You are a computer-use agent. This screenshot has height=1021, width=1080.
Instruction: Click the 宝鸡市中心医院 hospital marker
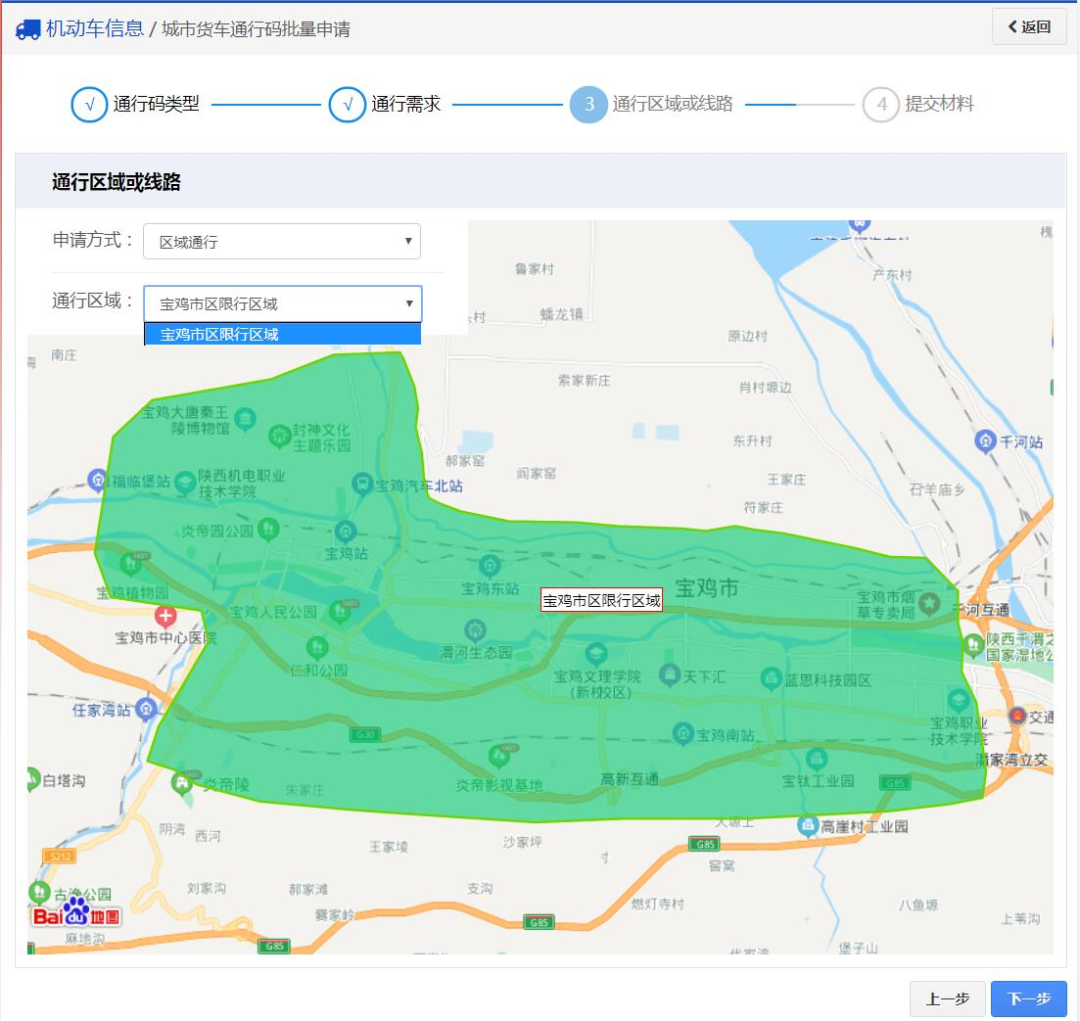165,616
